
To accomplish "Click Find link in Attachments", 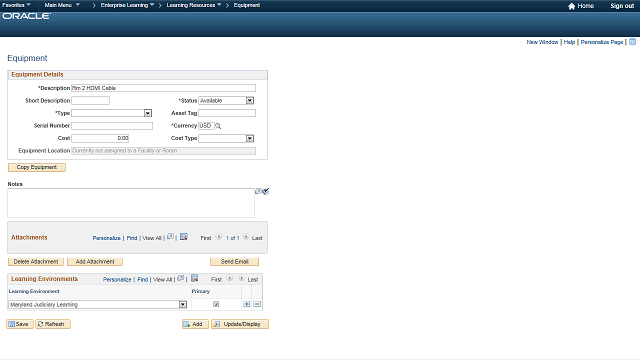I will (x=132, y=238).
